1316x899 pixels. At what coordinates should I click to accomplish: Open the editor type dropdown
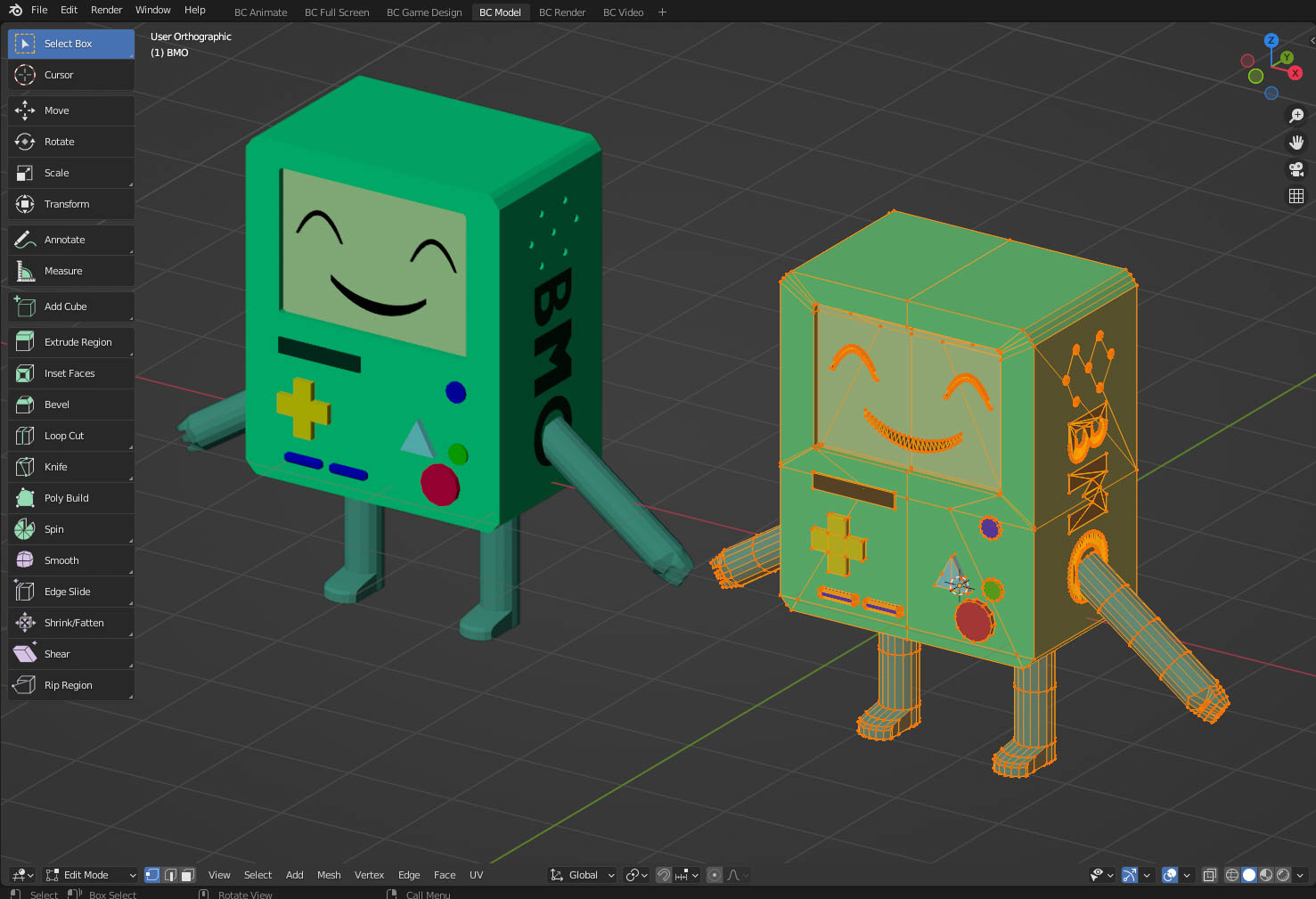tap(22, 875)
